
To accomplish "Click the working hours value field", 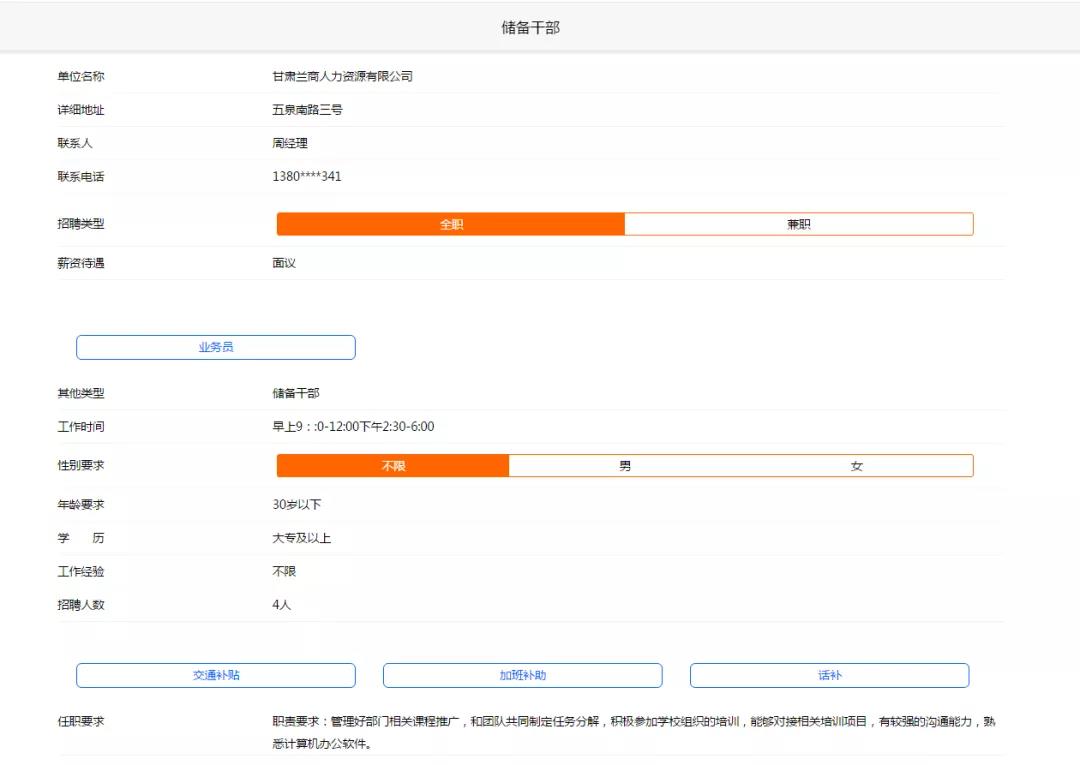I will tap(353, 427).
